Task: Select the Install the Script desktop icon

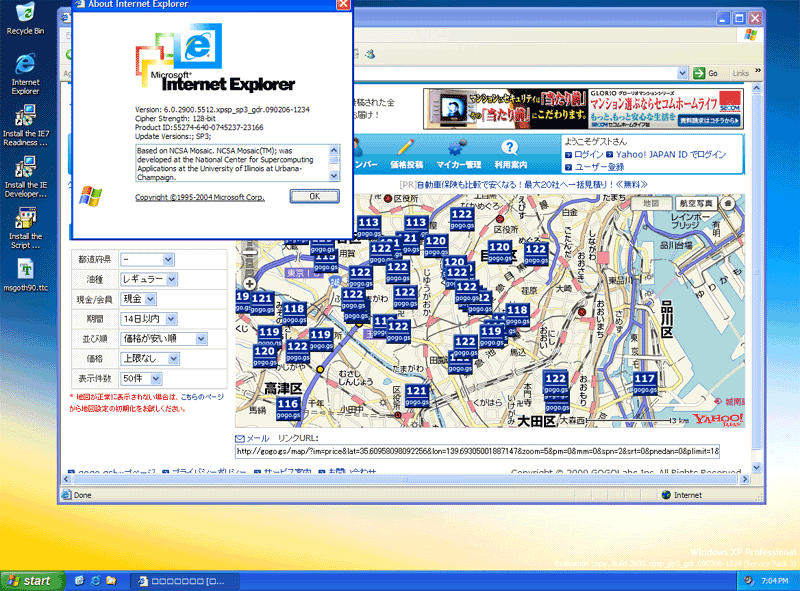Action: click(x=26, y=228)
